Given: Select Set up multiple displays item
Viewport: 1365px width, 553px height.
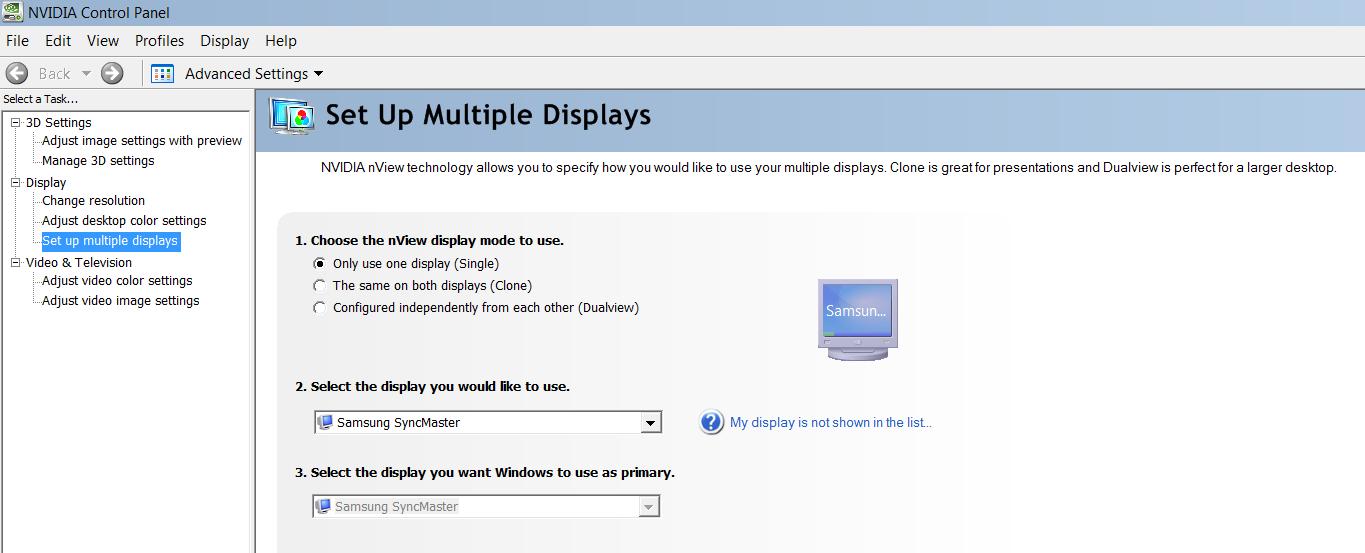Looking at the screenshot, I should tap(110, 241).
